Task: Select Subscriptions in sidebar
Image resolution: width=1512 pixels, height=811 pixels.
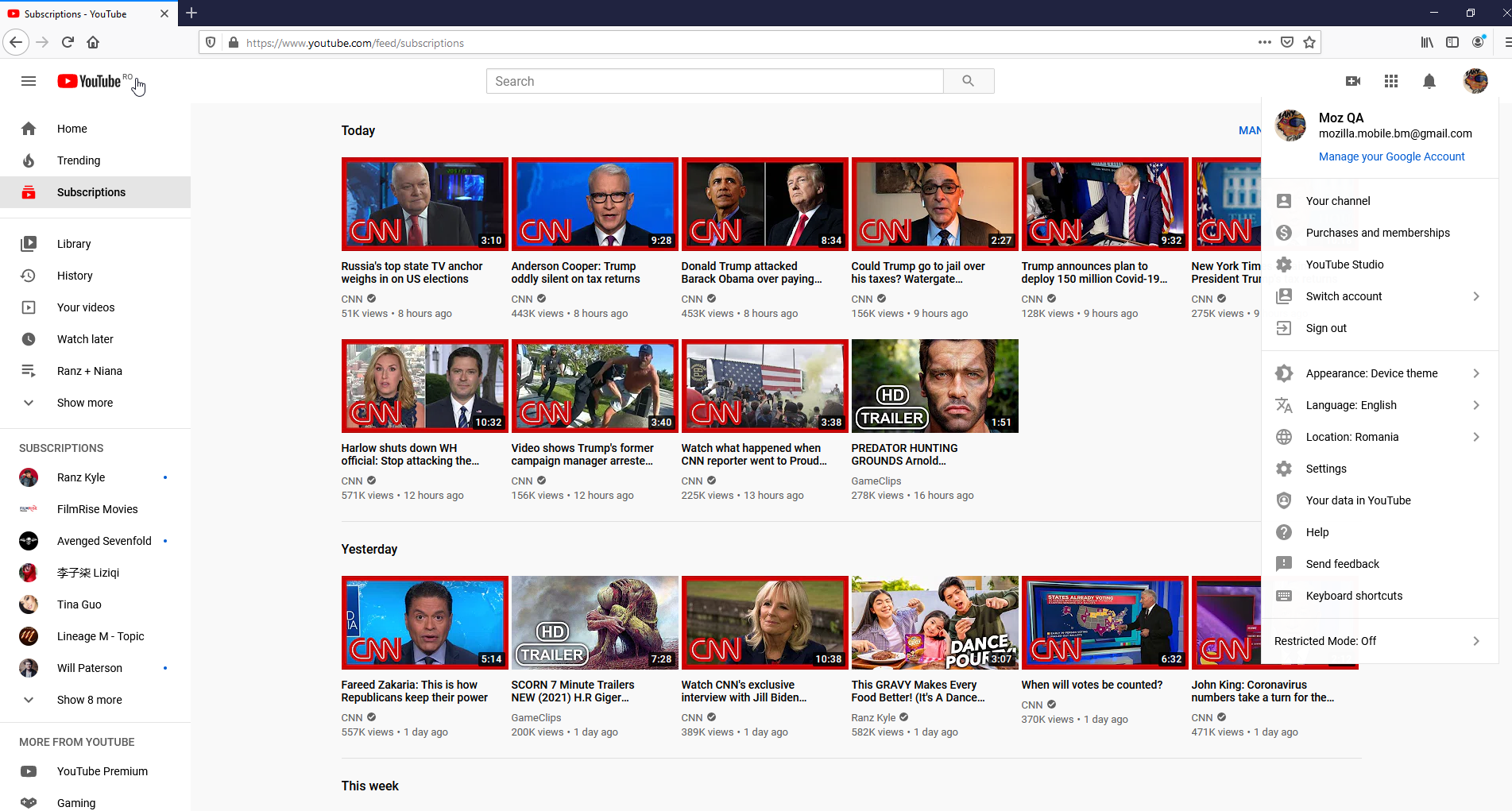Action: [95, 192]
